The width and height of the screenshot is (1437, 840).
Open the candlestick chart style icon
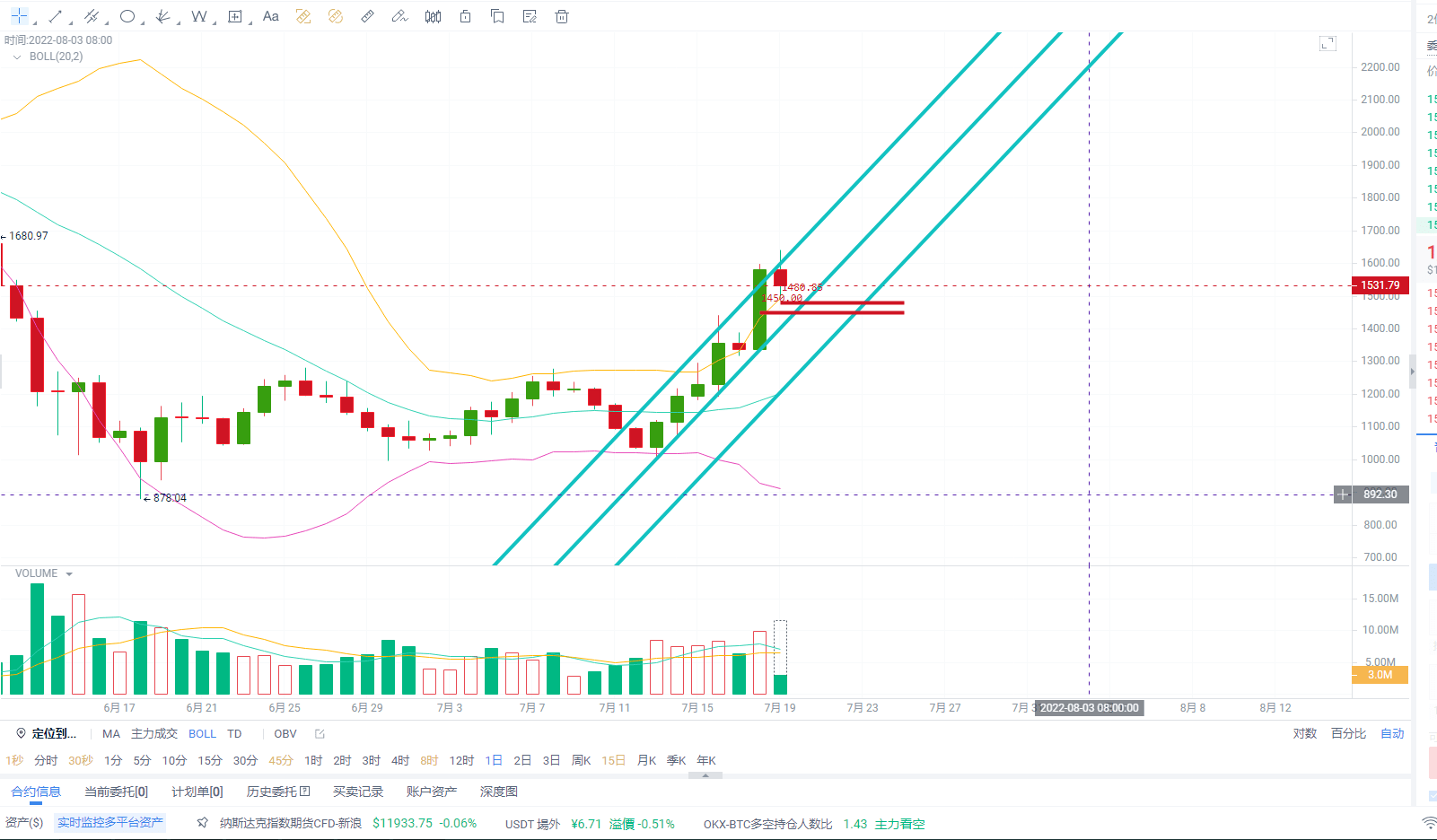click(433, 16)
